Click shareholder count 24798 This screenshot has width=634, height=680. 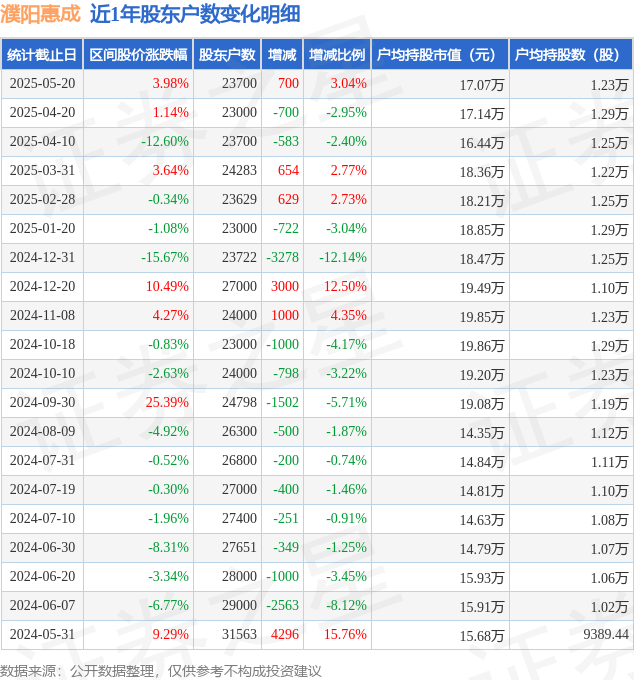(x=239, y=402)
